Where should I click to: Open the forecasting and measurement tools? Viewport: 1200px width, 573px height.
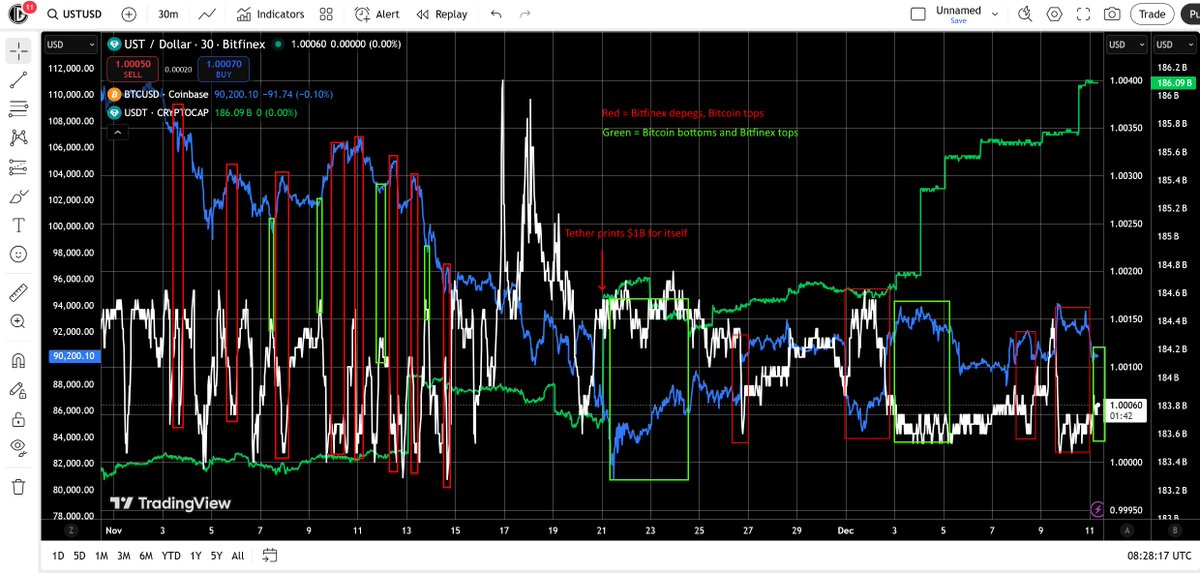point(18,167)
